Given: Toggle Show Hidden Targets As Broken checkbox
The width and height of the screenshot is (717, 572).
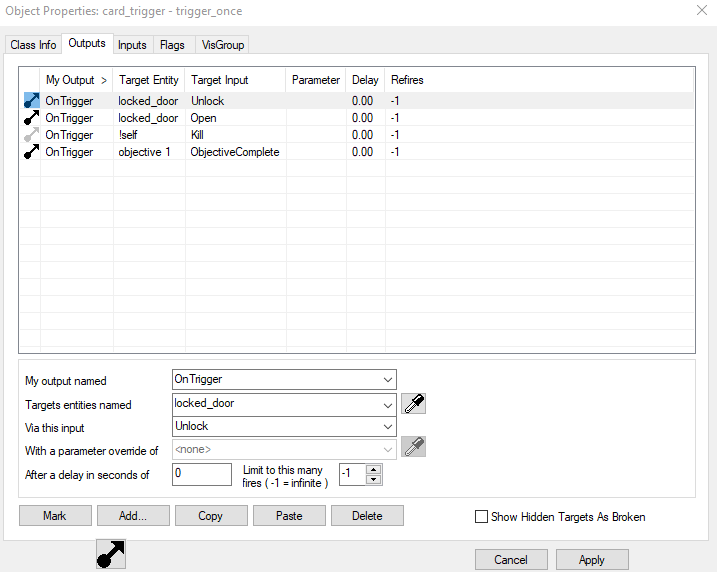Looking at the screenshot, I should [481, 517].
